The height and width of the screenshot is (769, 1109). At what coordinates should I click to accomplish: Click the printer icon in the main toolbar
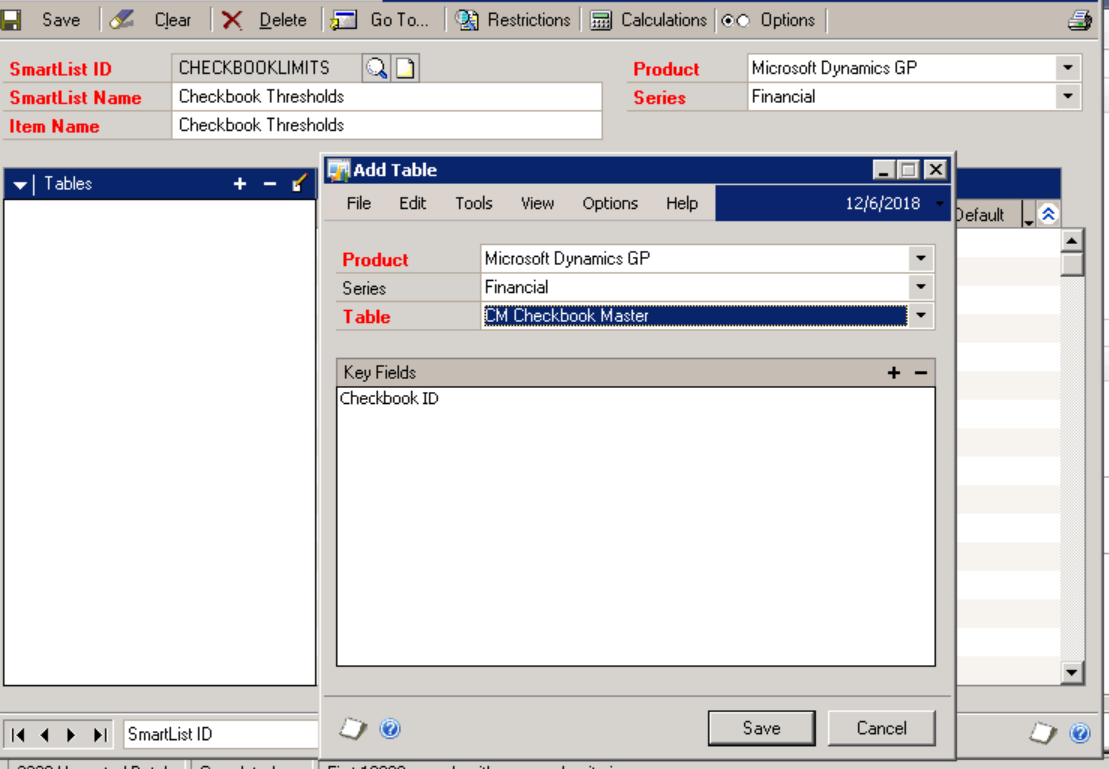click(x=1079, y=21)
